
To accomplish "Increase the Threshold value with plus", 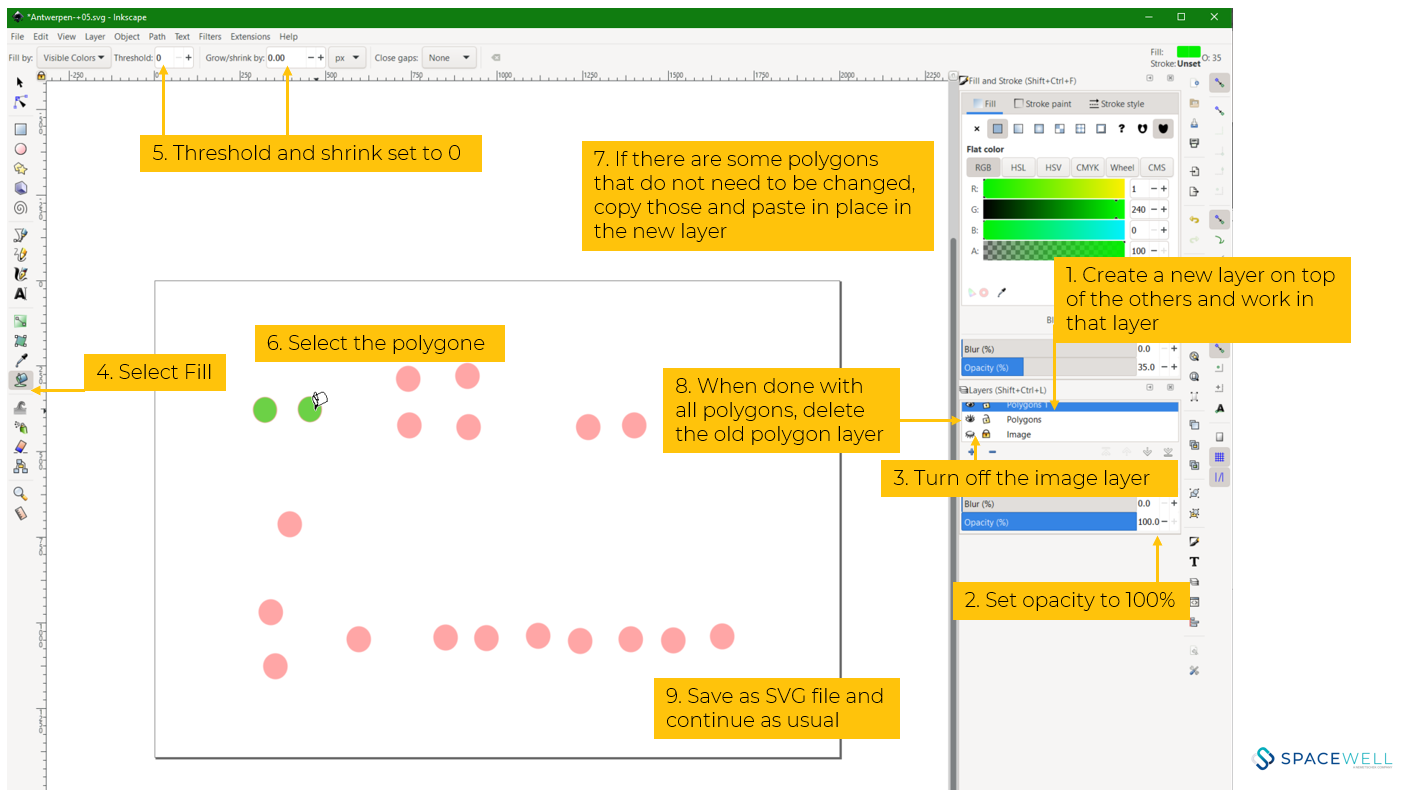I will tap(188, 58).
